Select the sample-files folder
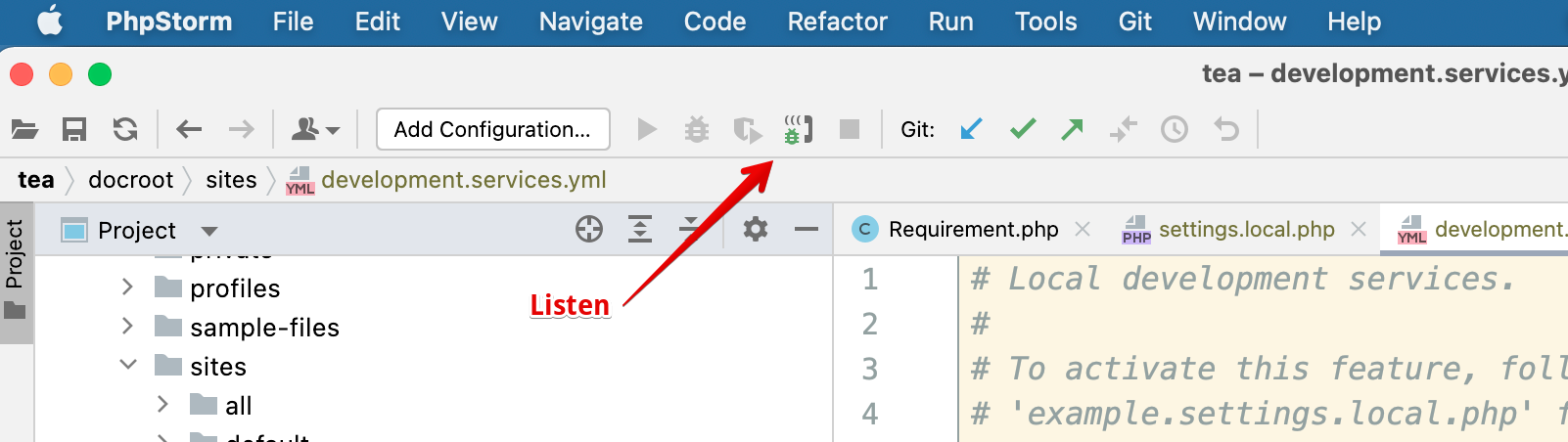The width and height of the screenshot is (1568, 442). coord(264,328)
